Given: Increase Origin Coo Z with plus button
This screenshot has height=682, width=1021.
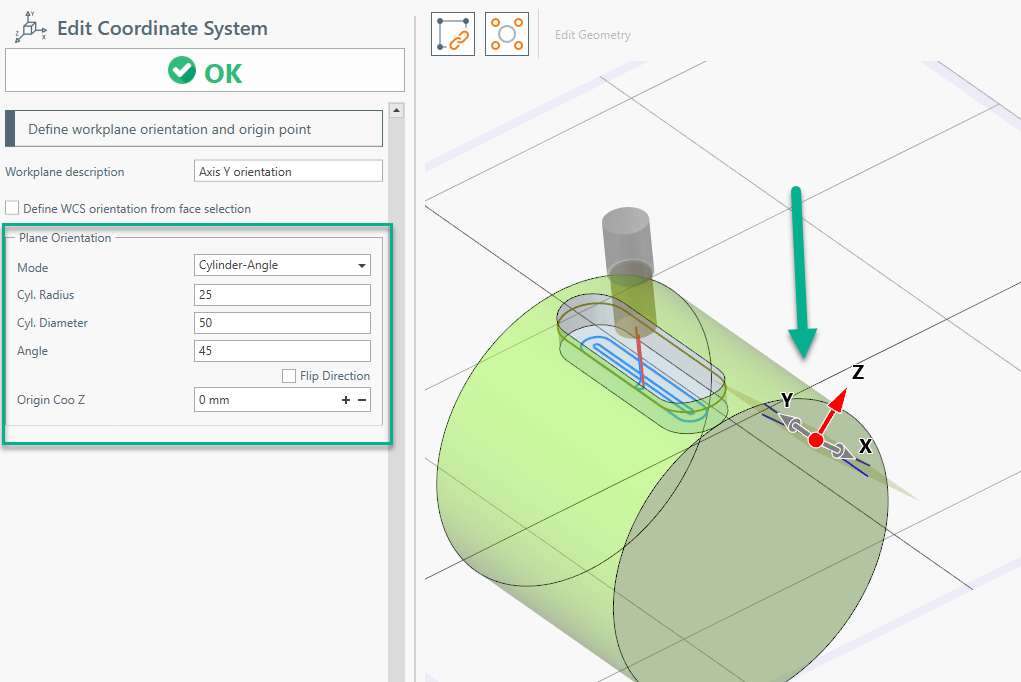Looking at the screenshot, I should click(x=346, y=400).
